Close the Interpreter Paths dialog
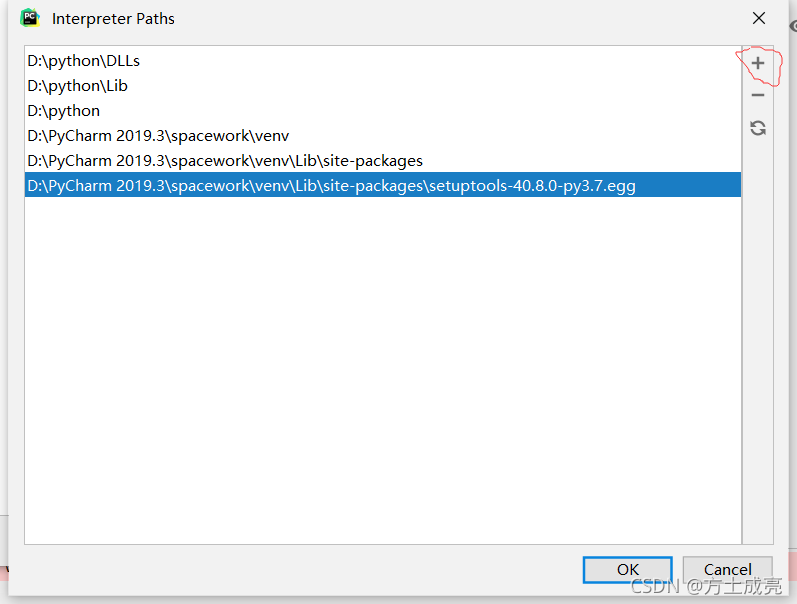The height and width of the screenshot is (604, 797). [759, 18]
